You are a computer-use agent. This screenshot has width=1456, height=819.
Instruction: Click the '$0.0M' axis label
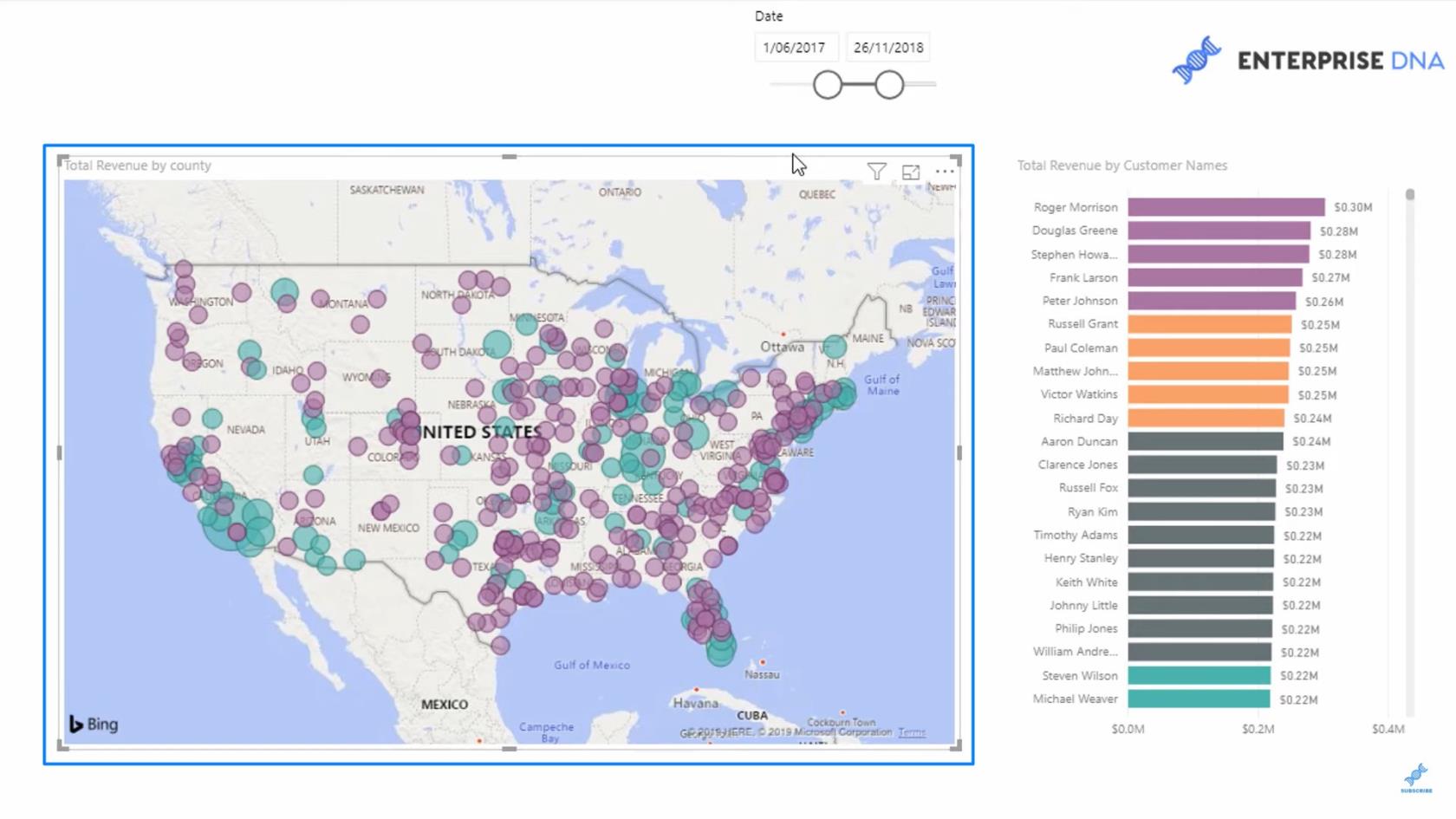coord(1128,729)
